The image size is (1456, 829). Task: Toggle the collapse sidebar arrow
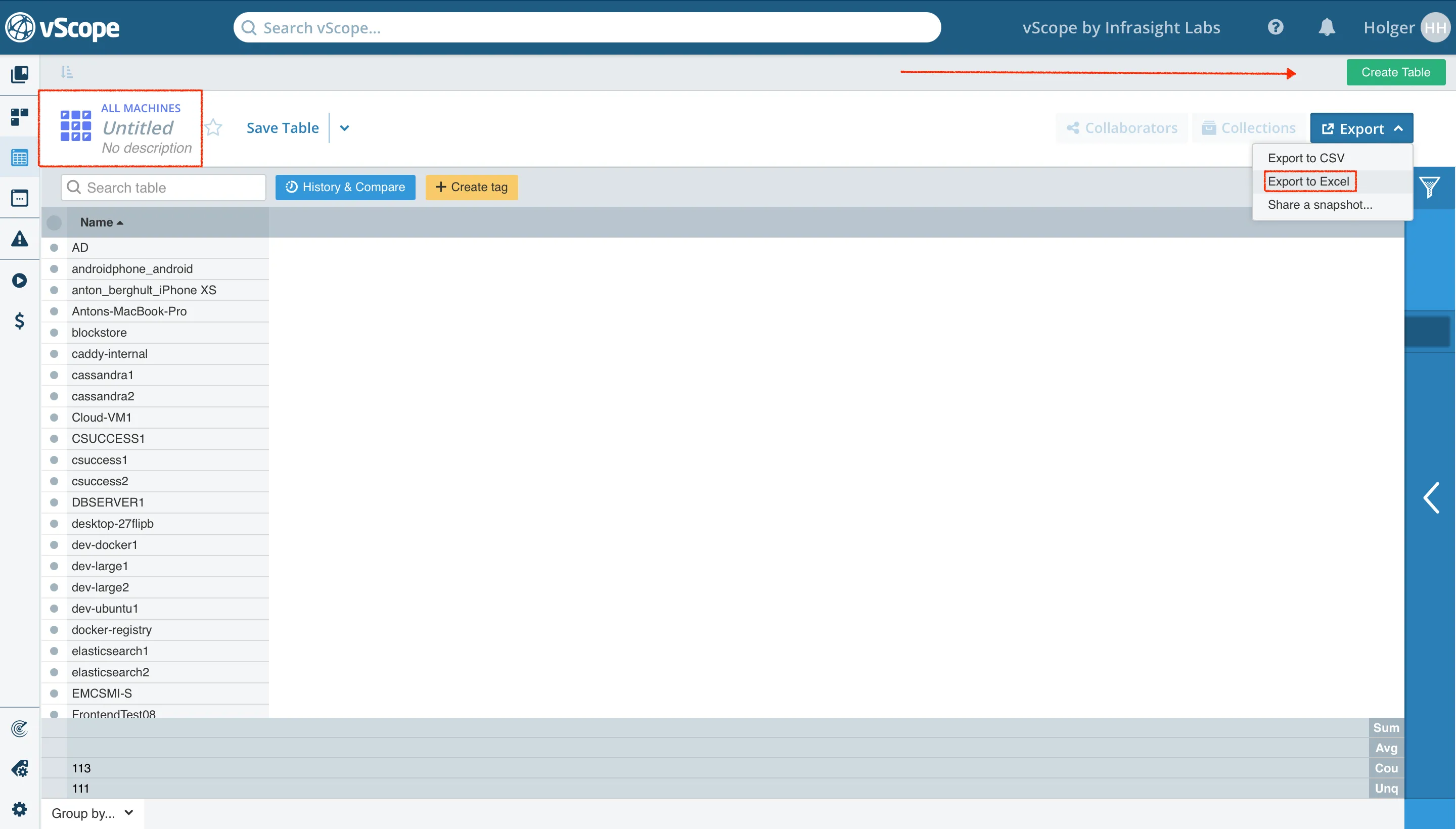(x=1432, y=497)
